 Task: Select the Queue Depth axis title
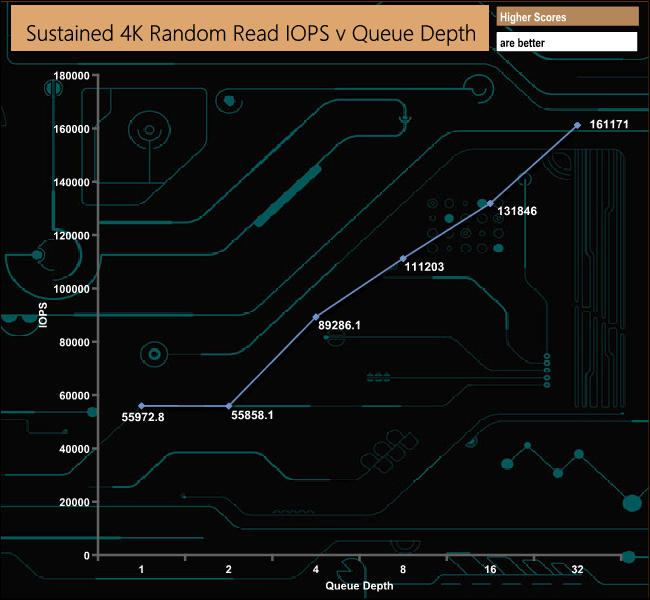[x=359, y=586]
